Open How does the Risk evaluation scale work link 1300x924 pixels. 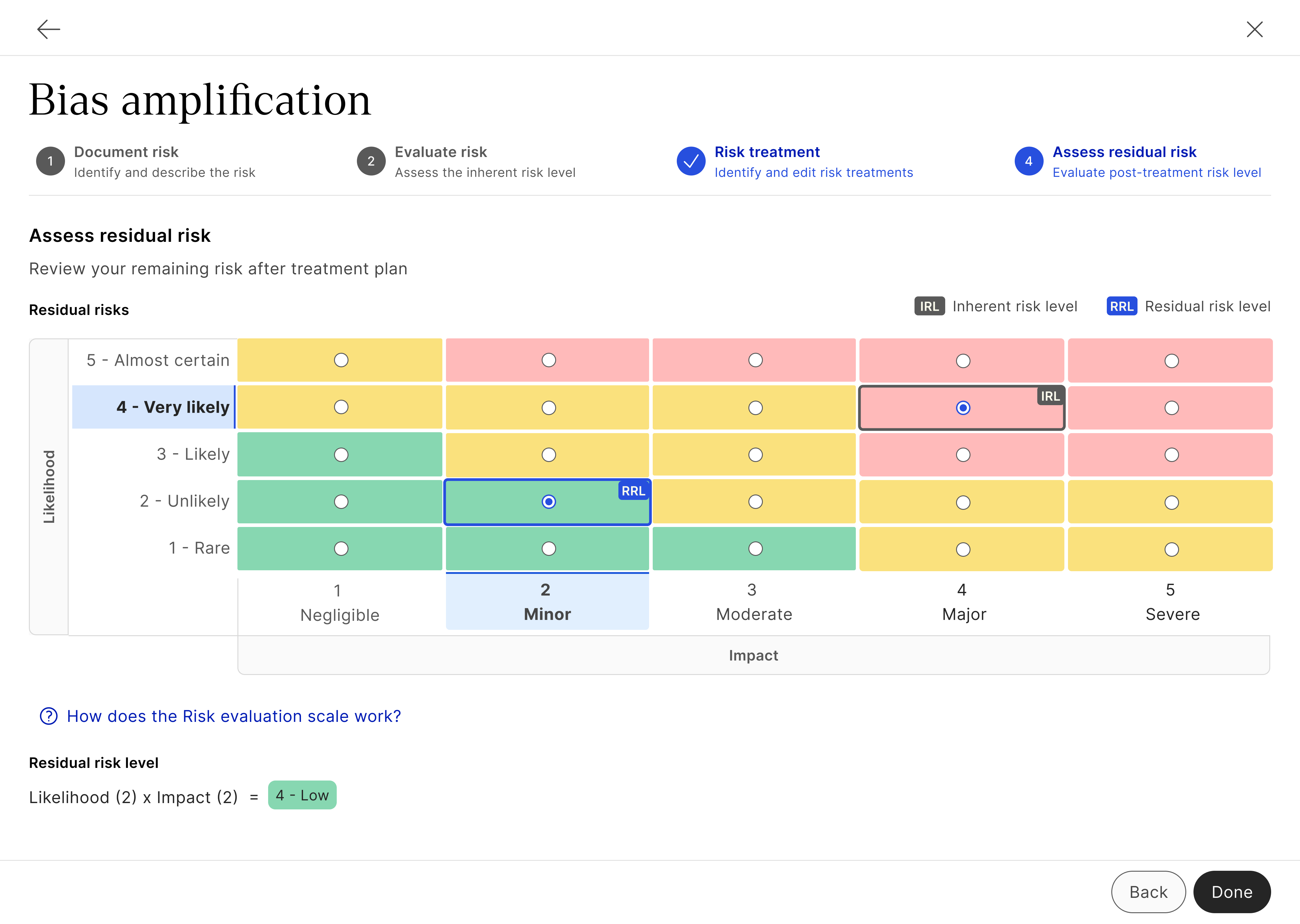click(233, 716)
